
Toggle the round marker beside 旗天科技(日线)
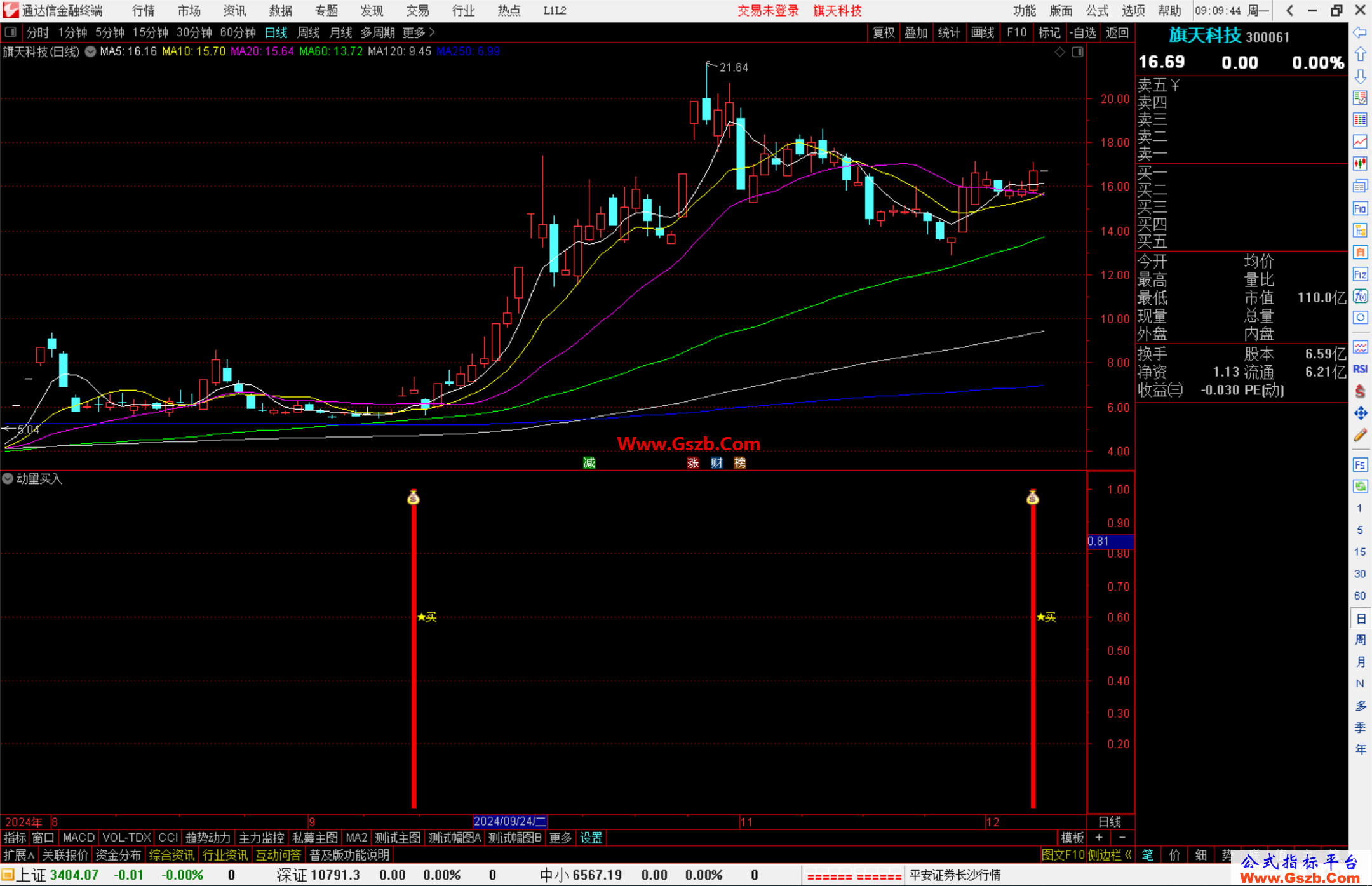pyautogui.click(x=90, y=51)
